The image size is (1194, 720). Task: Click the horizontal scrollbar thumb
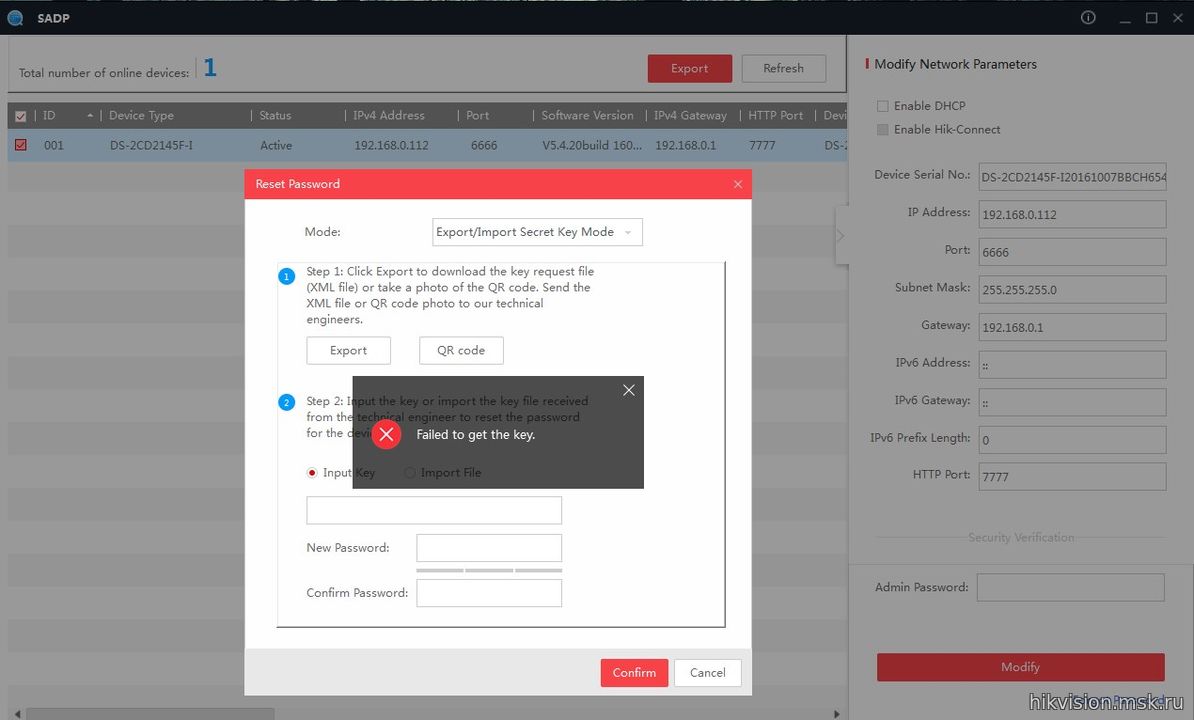tap(150, 715)
